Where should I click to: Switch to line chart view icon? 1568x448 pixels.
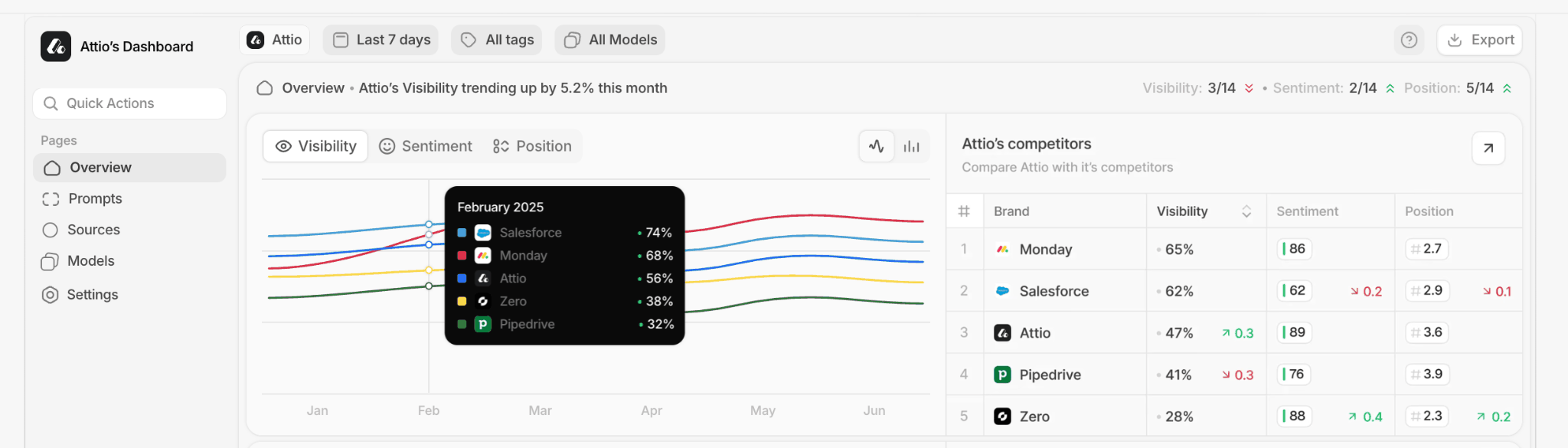[x=877, y=146]
